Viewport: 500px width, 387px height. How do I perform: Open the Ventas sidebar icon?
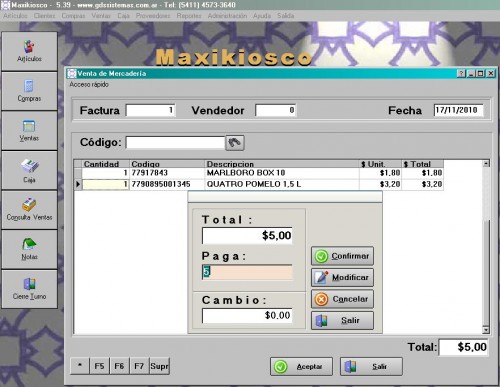point(29,131)
